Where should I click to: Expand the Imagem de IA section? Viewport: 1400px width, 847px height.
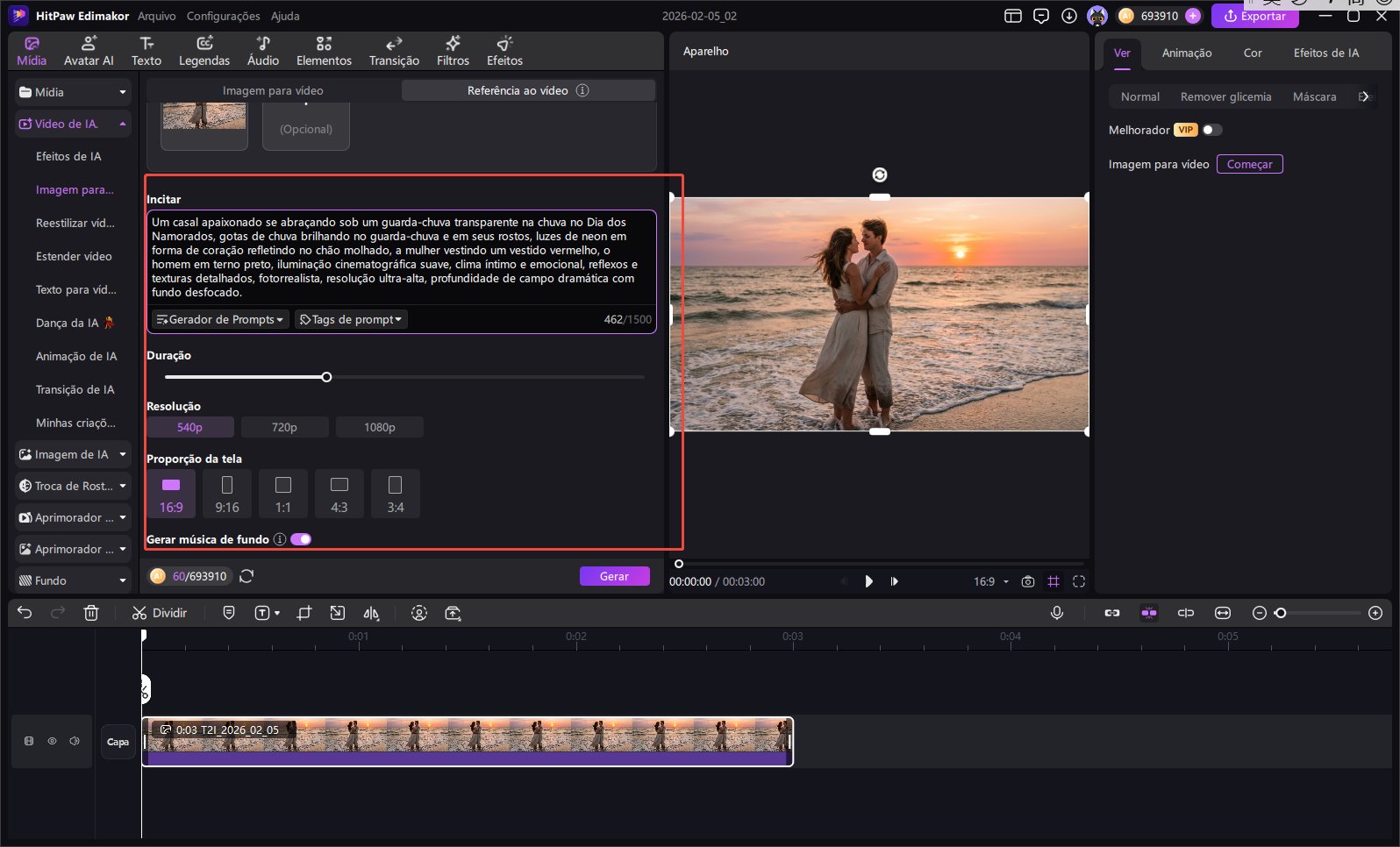[x=73, y=454]
